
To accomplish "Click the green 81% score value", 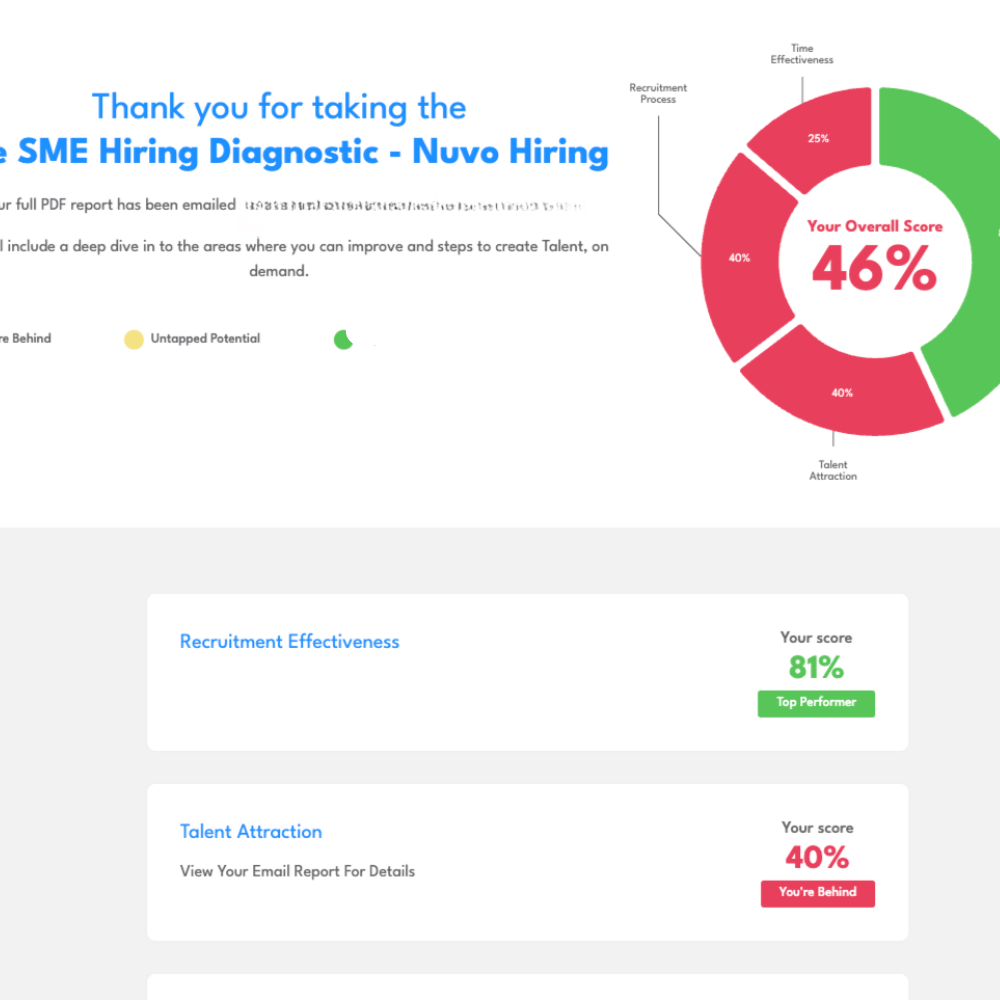I will pos(816,667).
